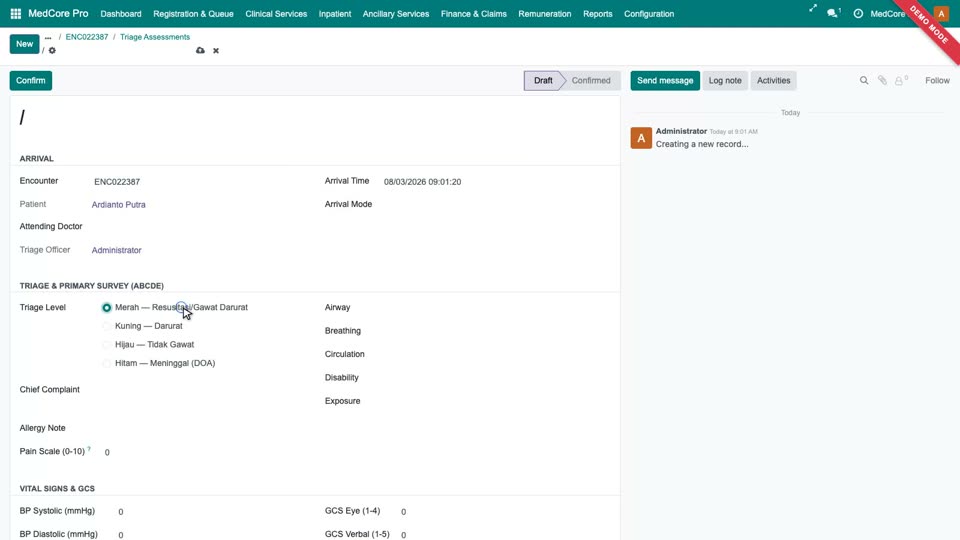Open the Finance & Claims menu
The image size is (960, 540).
tap(474, 13)
